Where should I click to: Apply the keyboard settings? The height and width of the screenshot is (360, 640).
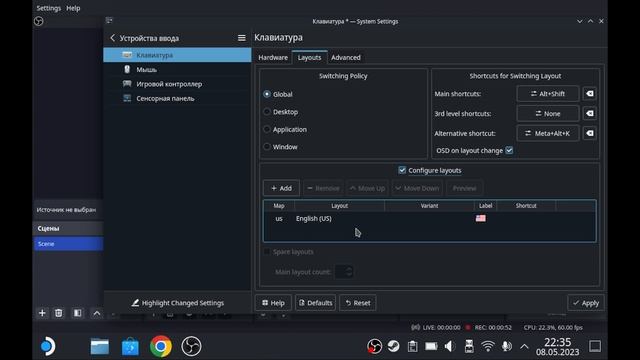(x=585, y=303)
